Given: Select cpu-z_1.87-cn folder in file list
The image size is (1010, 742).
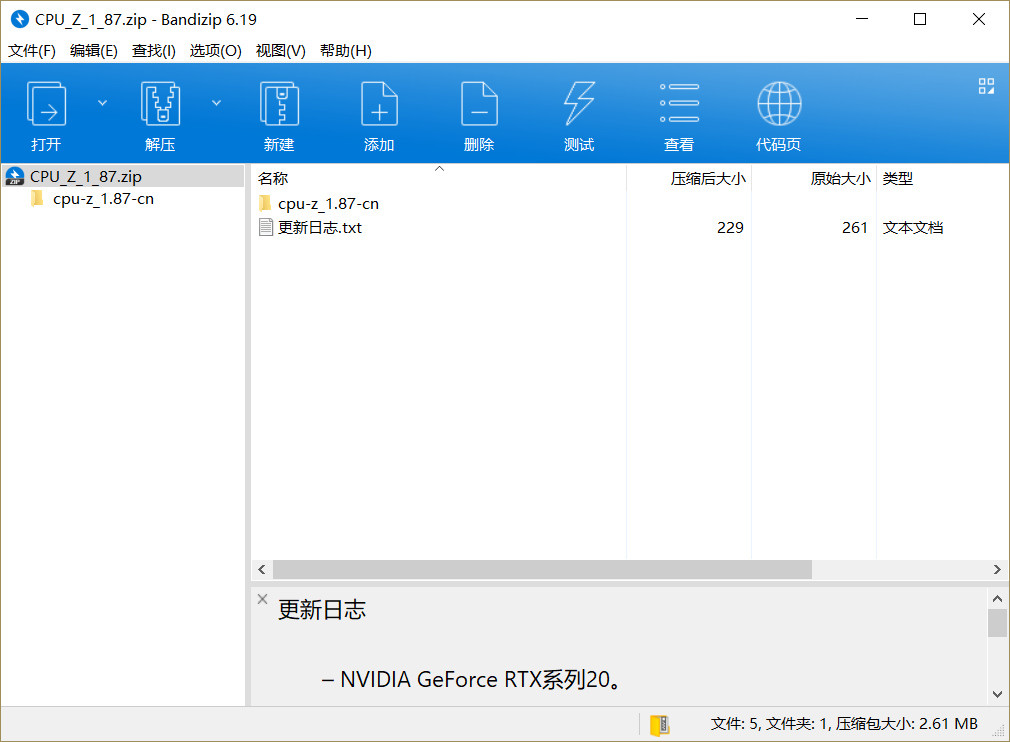Looking at the screenshot, I should 328,204.
